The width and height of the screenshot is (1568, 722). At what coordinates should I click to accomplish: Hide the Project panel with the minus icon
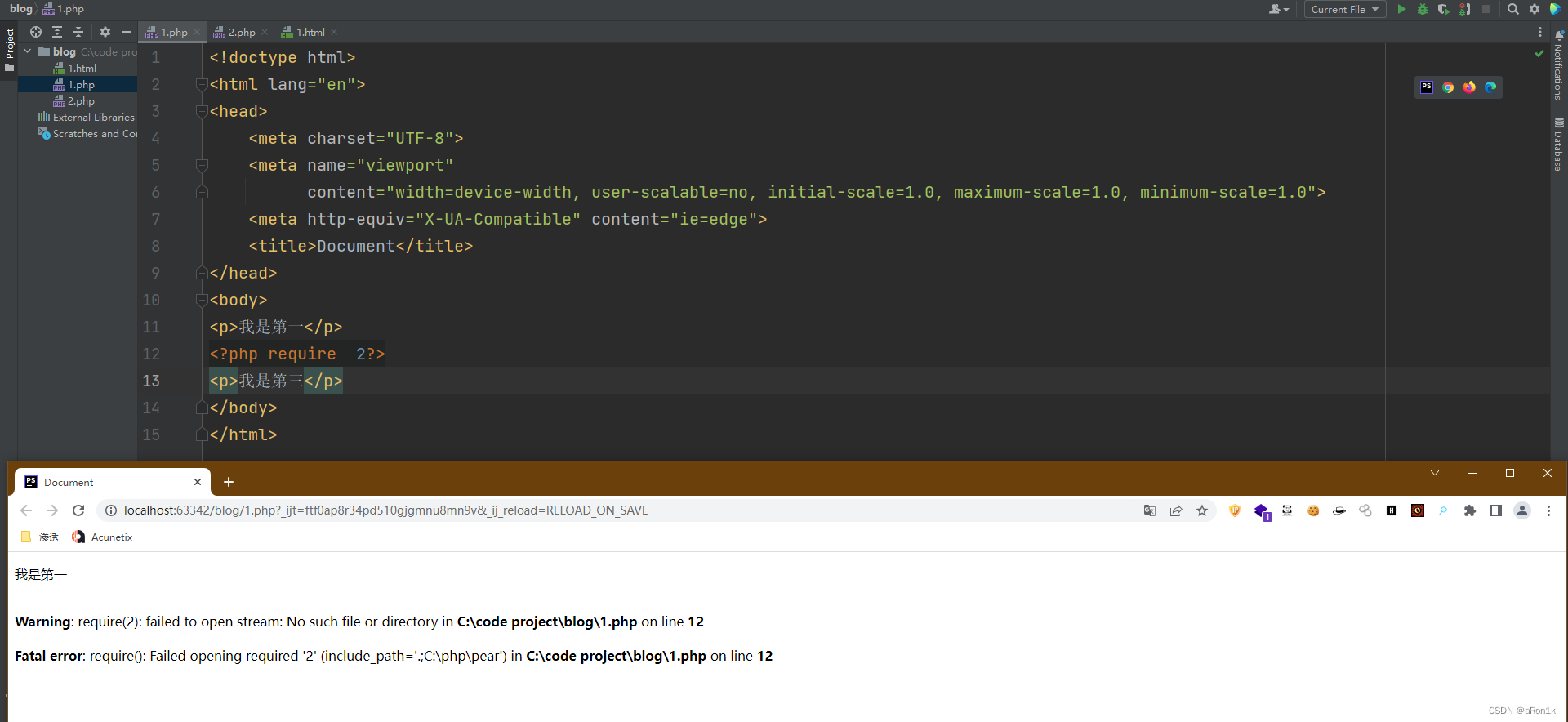[x=127, y=32]
